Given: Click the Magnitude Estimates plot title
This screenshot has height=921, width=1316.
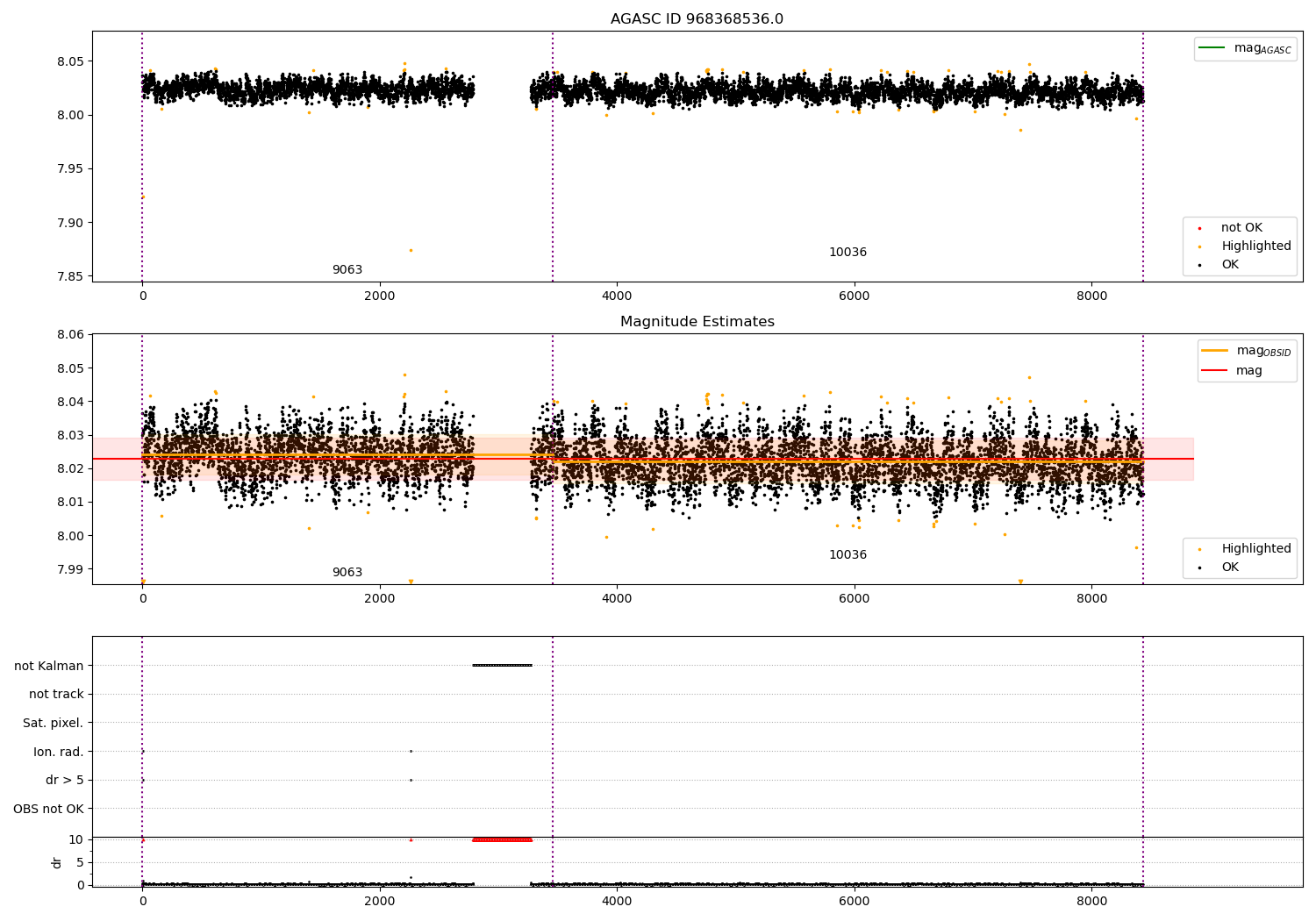Looking at the screenshot, I should (697, 322).
